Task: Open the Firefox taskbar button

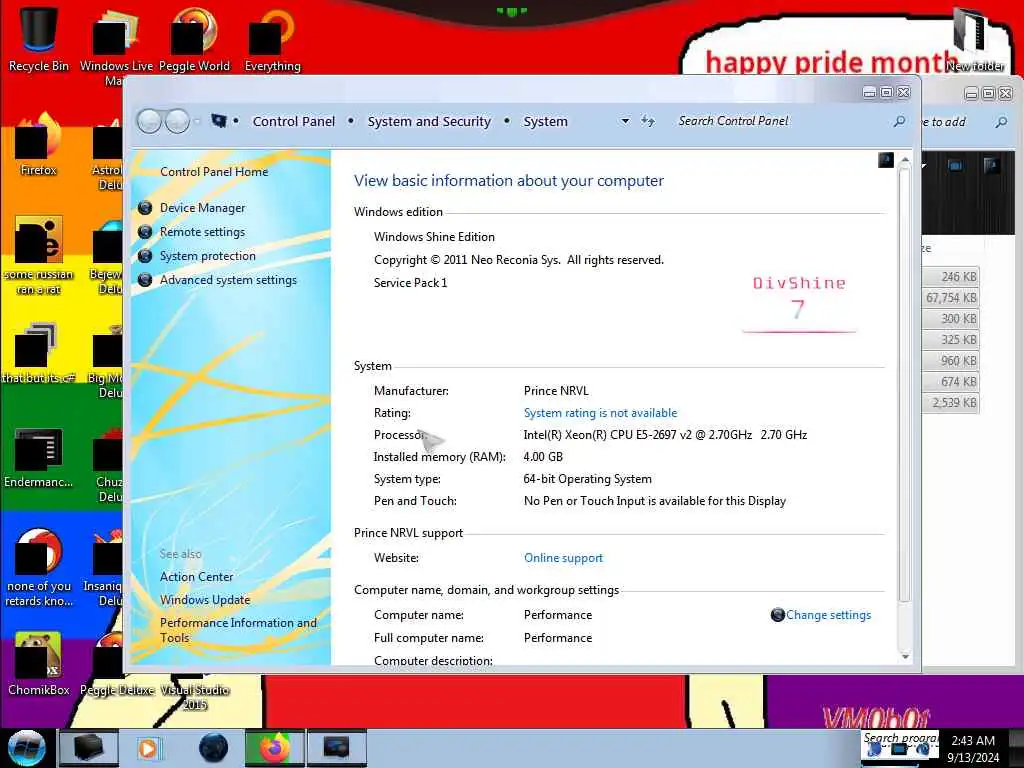Action: pyautogui.click(x=274, y=748)
